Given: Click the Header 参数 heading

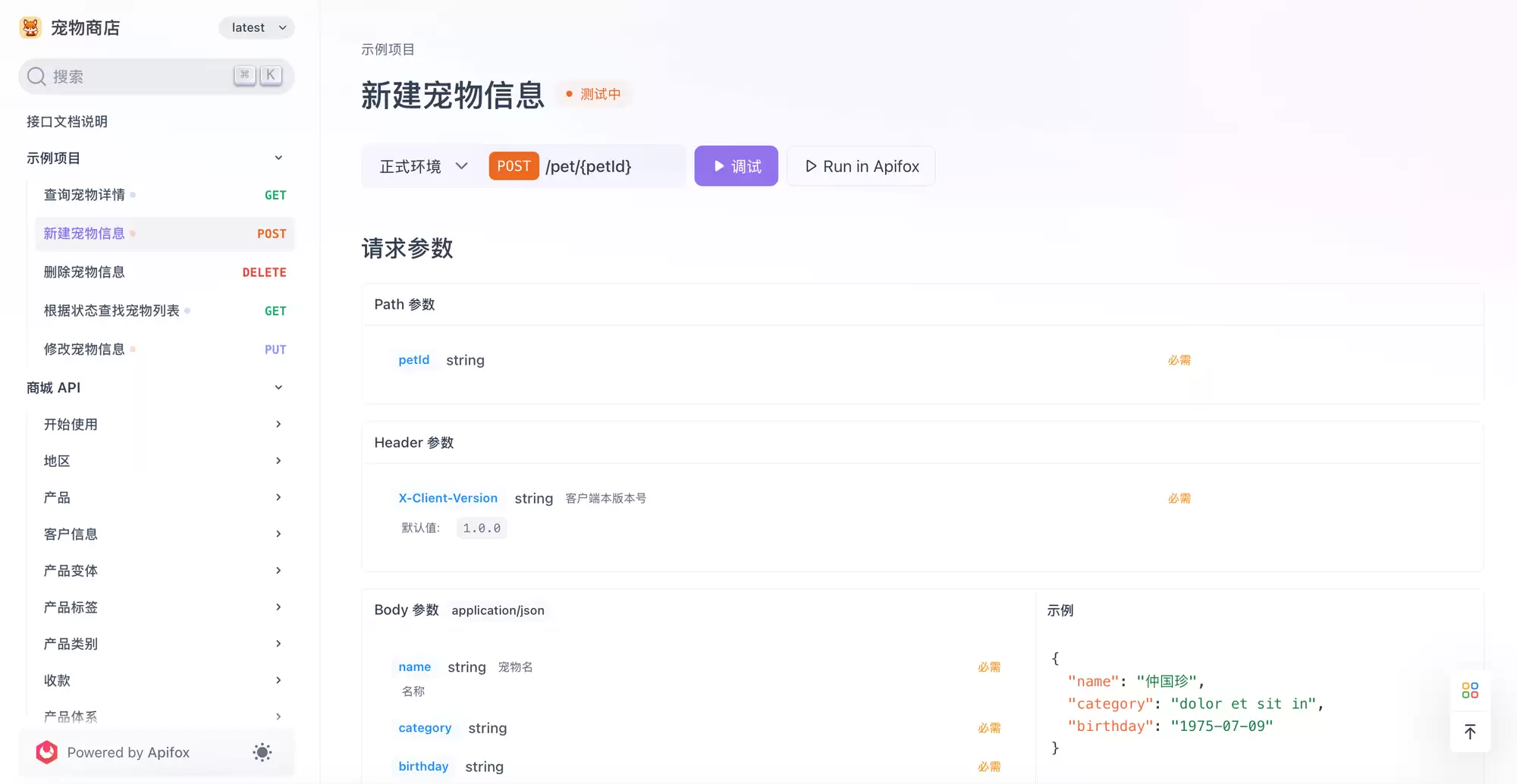Looking at the screenshot, I should coord(414,443).
